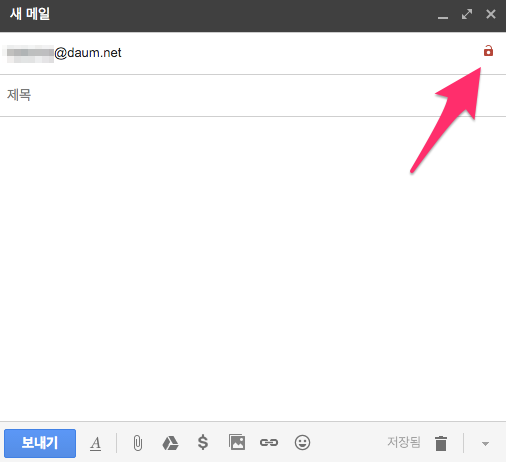Click the 새 메일 title bar text

tap(30, 14)
